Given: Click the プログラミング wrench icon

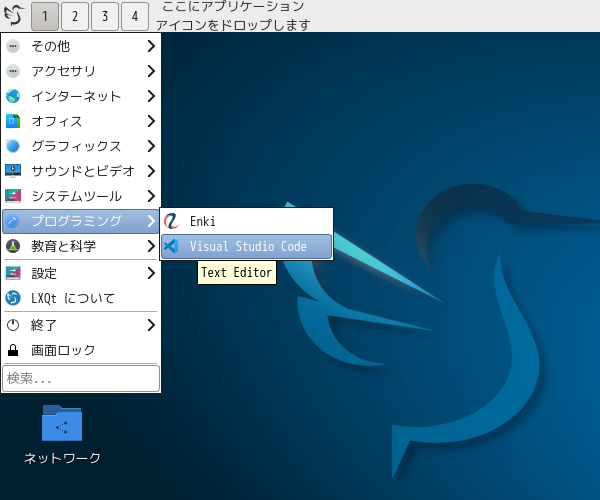Looking at the screenshot, I should [13, 221].
